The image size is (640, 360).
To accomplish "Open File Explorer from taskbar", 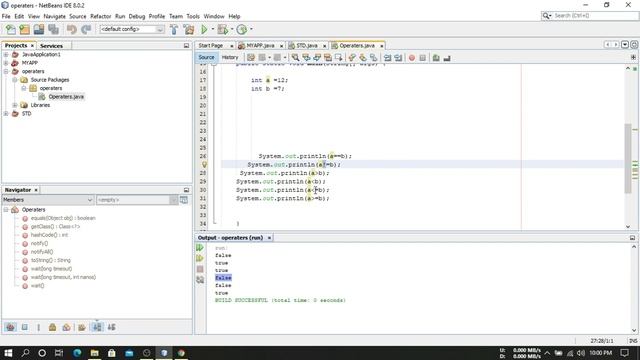I will point(94,353).
